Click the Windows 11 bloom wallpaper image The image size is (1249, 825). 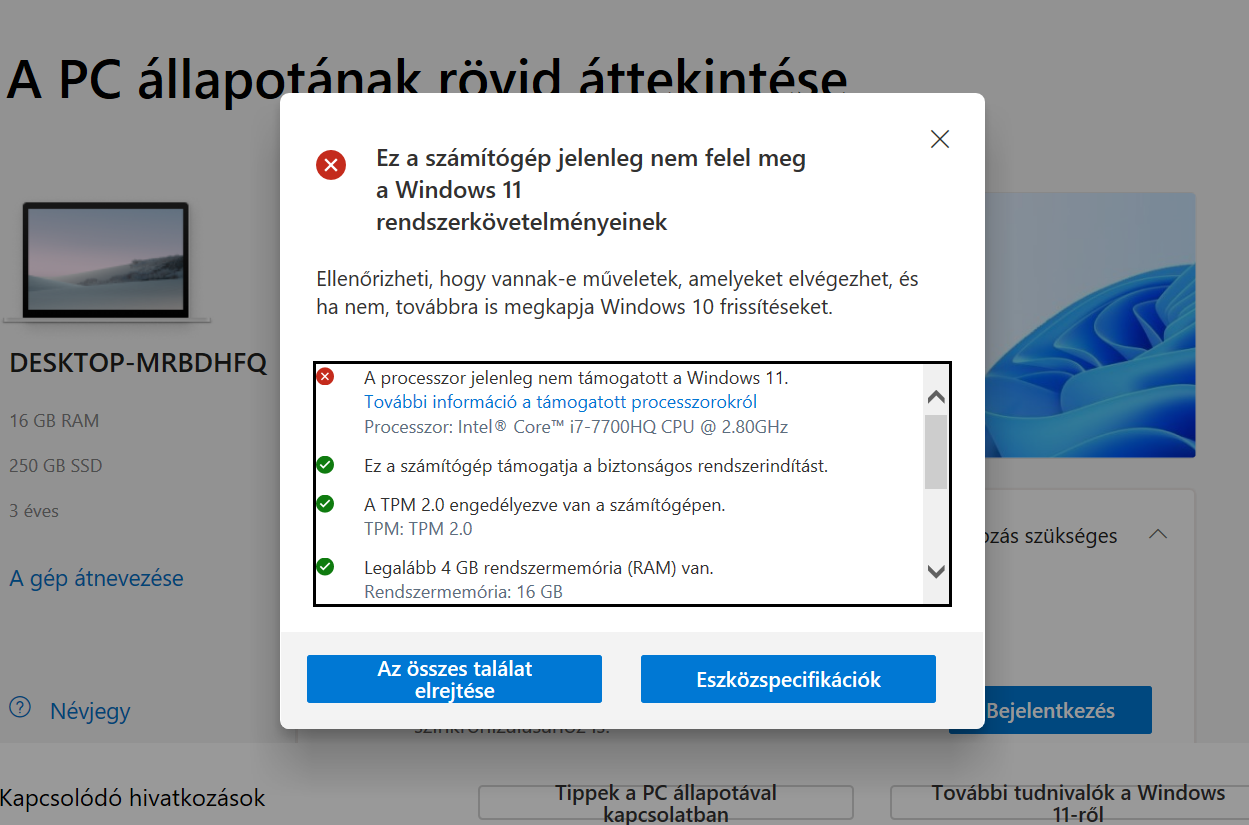pos(1090,325)
